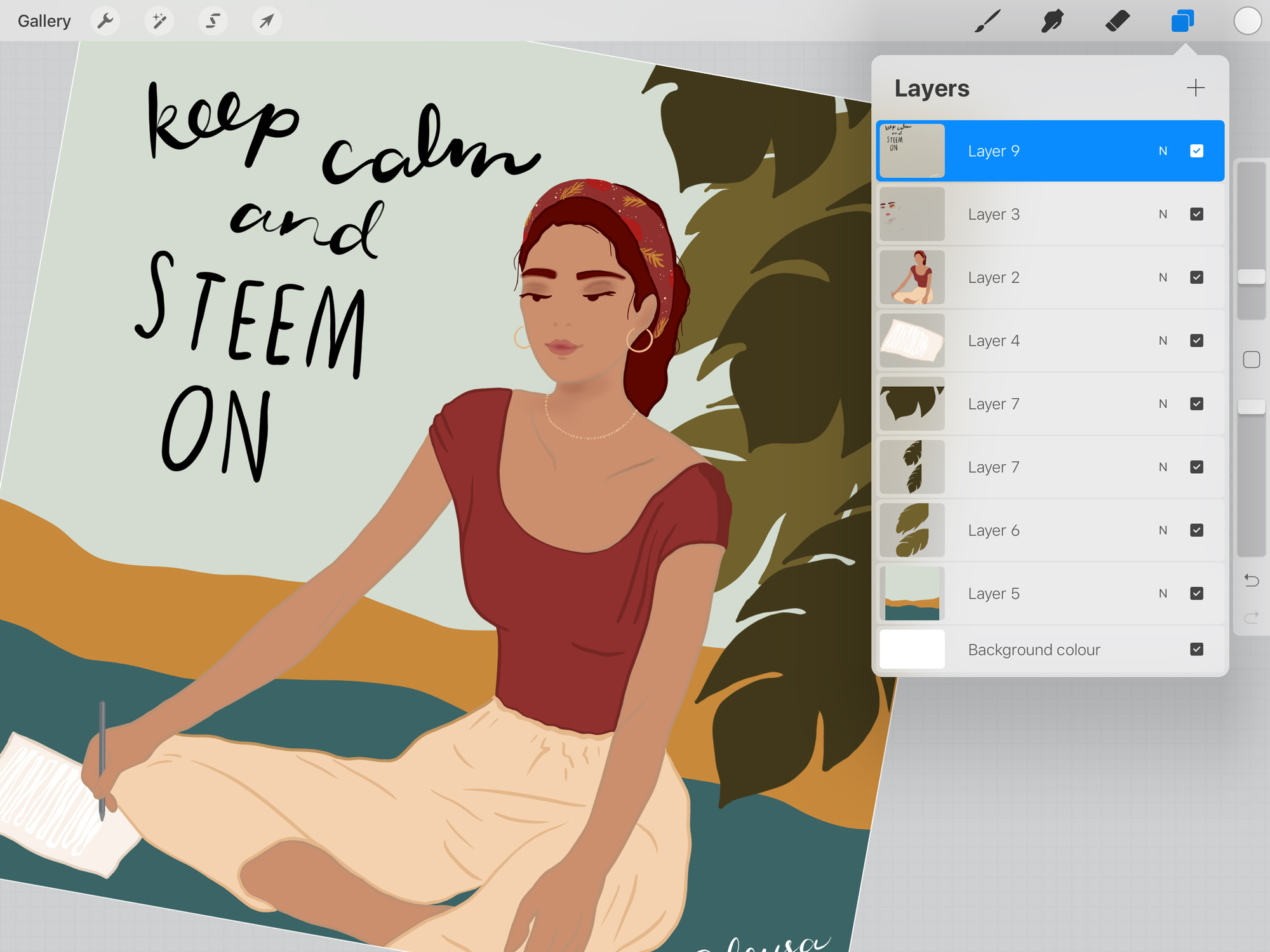Tap the Layer 3 face thumbnail

point(912,214)
